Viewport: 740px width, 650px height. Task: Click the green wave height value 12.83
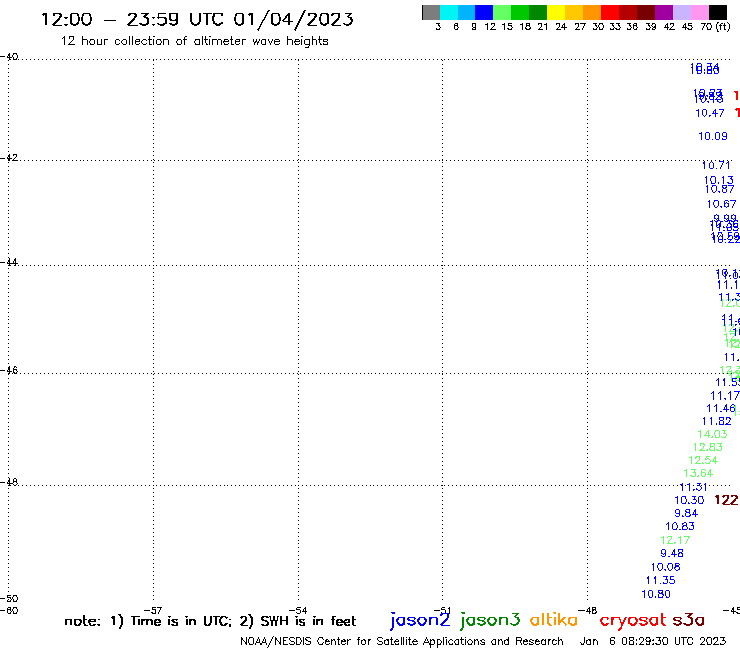pos(707,447)
